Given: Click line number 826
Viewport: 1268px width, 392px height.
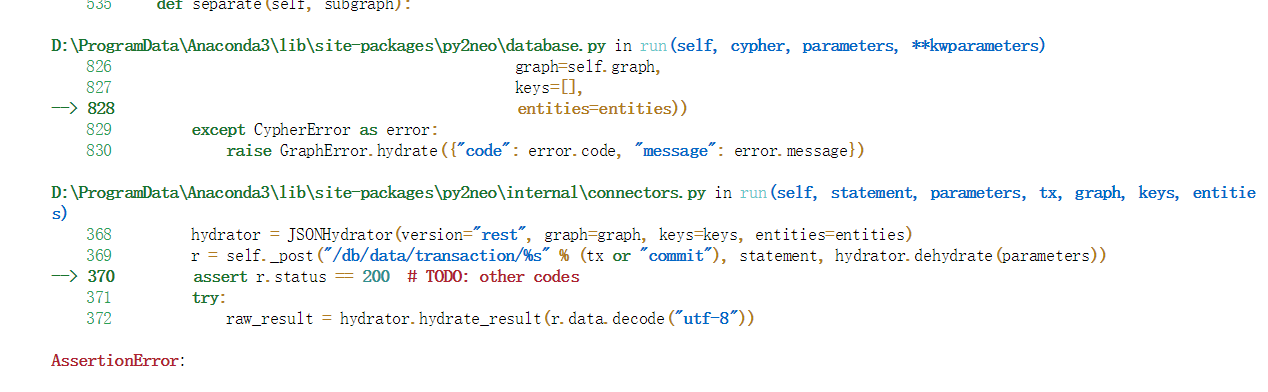Looking at the screenshot, I should pyautogui.click(x=99, y=67).
